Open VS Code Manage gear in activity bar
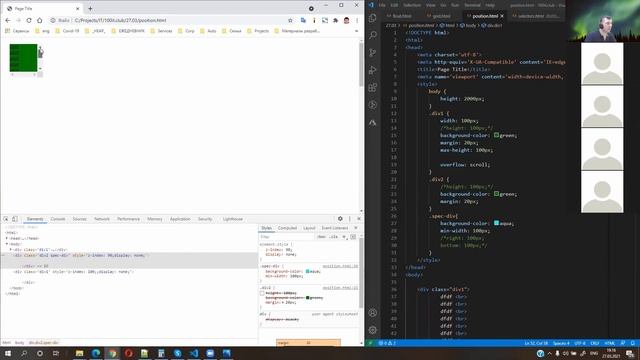Screen dimensions: 640x360 click(x=372, y=330)
